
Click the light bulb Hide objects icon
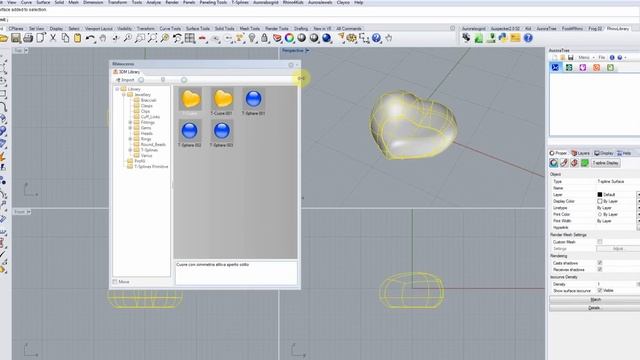252,38
